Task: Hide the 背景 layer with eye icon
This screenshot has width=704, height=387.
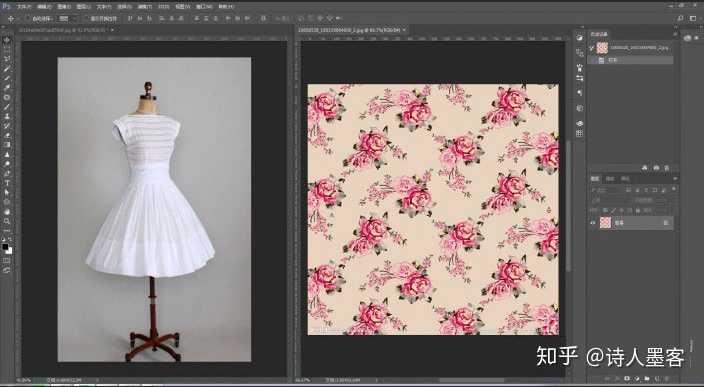Action: 593,223
